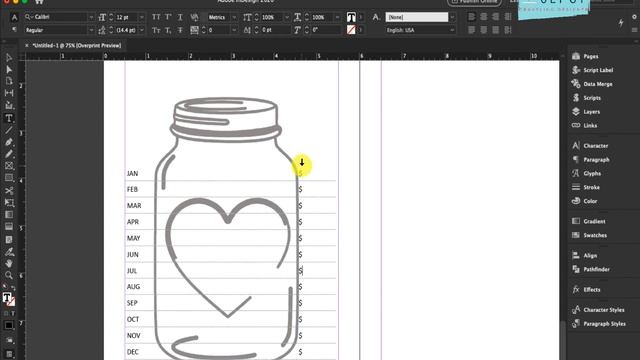640x360 pixels.
Task: Click the Superscript icon
Action: tap(168, 17)
